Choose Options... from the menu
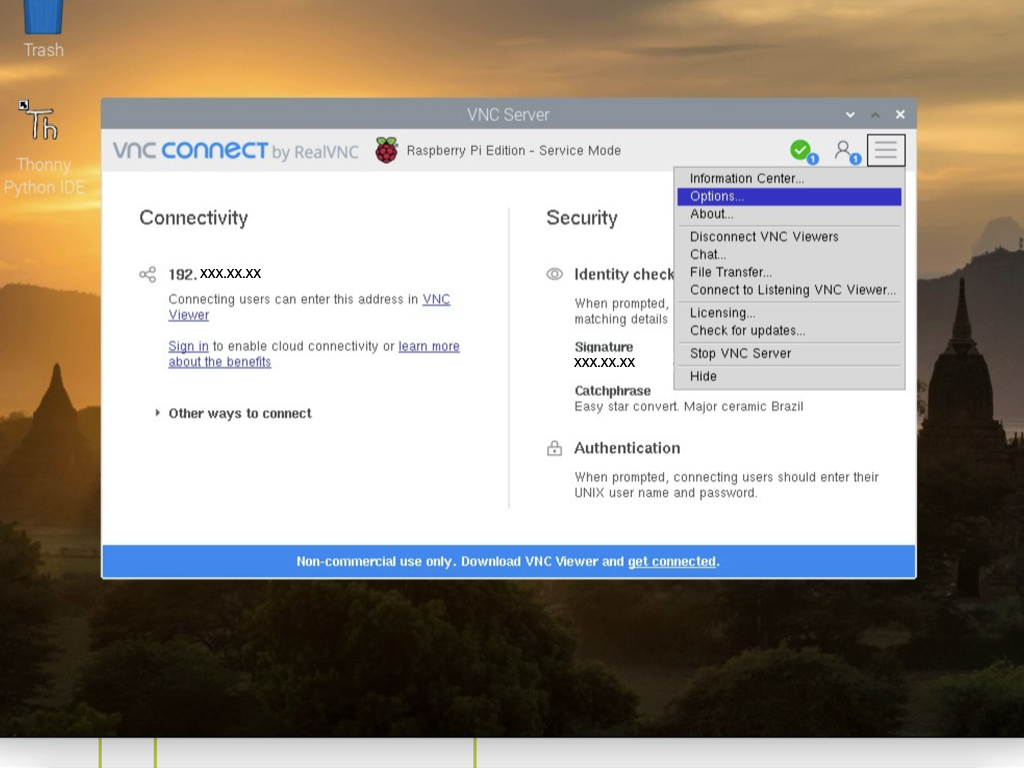Viewport: 1024px width, 768px height. tap(789, 197)
